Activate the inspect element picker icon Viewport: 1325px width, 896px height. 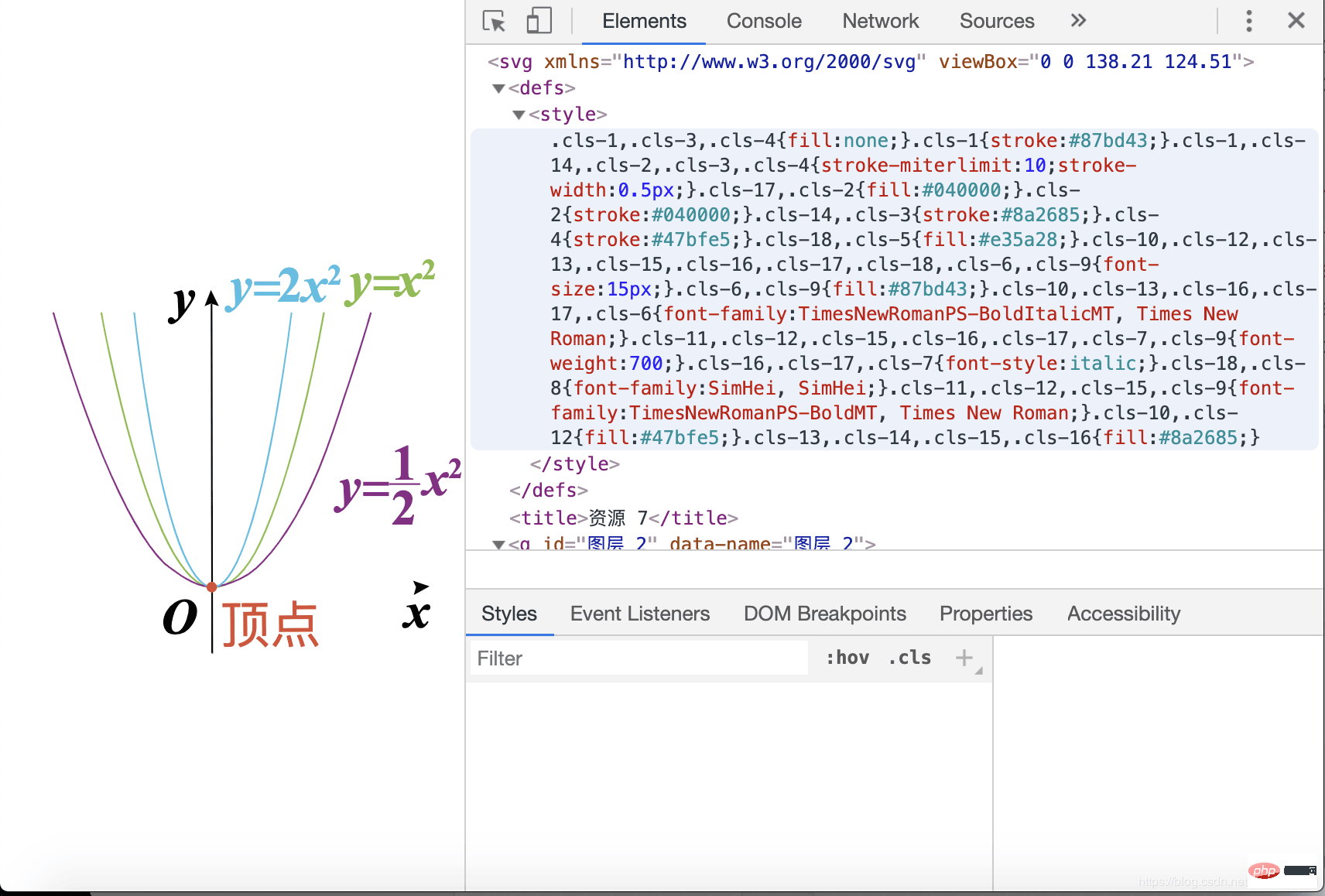[494, 21]
